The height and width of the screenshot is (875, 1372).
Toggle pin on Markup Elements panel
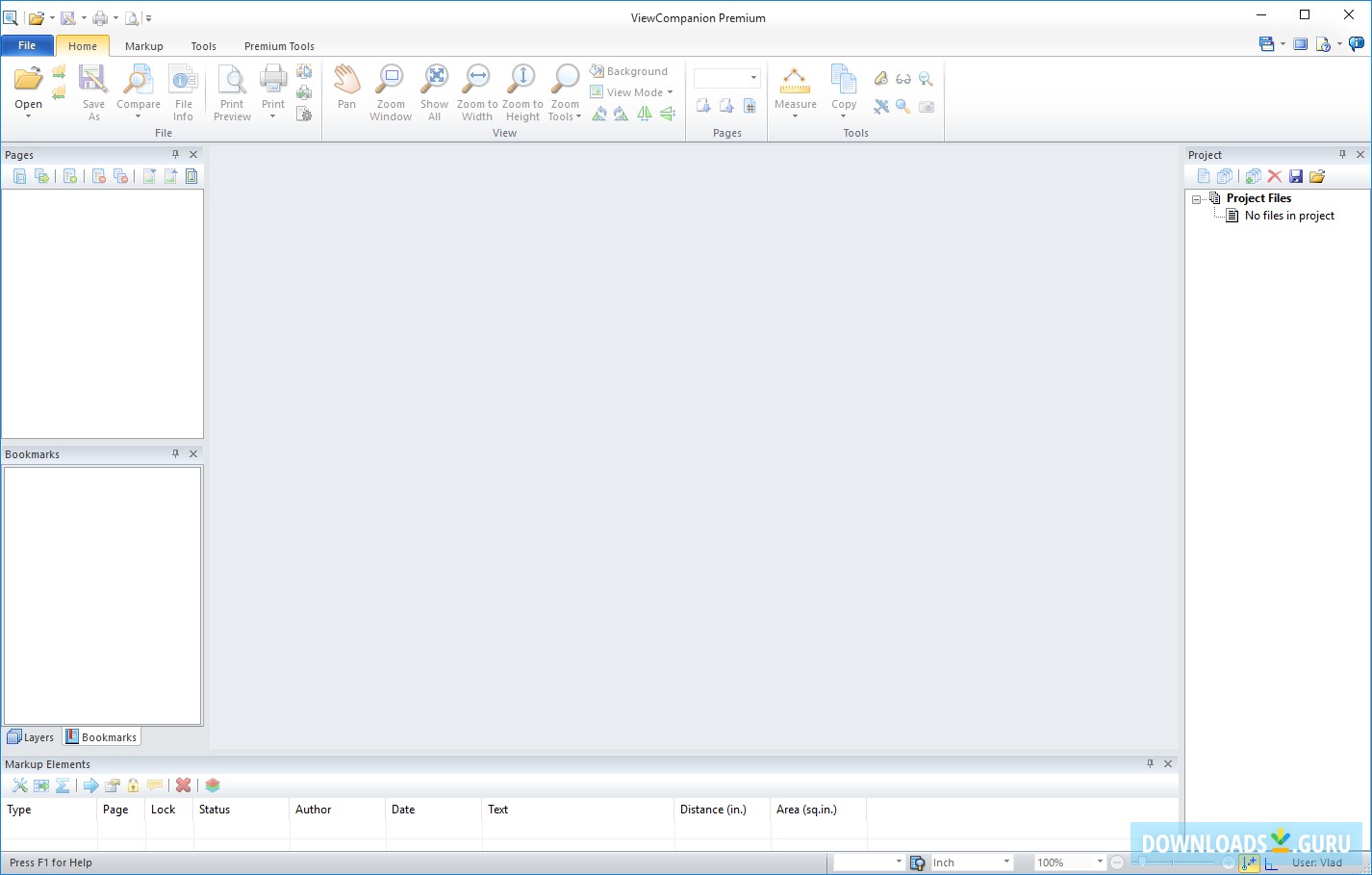click(1150, 763)
